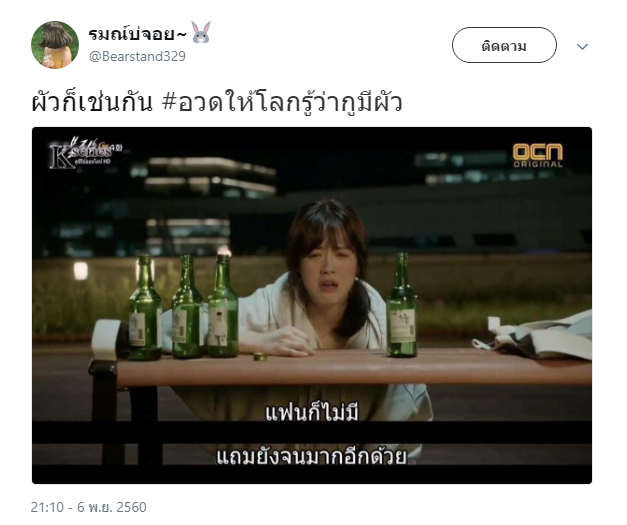Open the profile avatar of Bearstand329

point(55,45)
